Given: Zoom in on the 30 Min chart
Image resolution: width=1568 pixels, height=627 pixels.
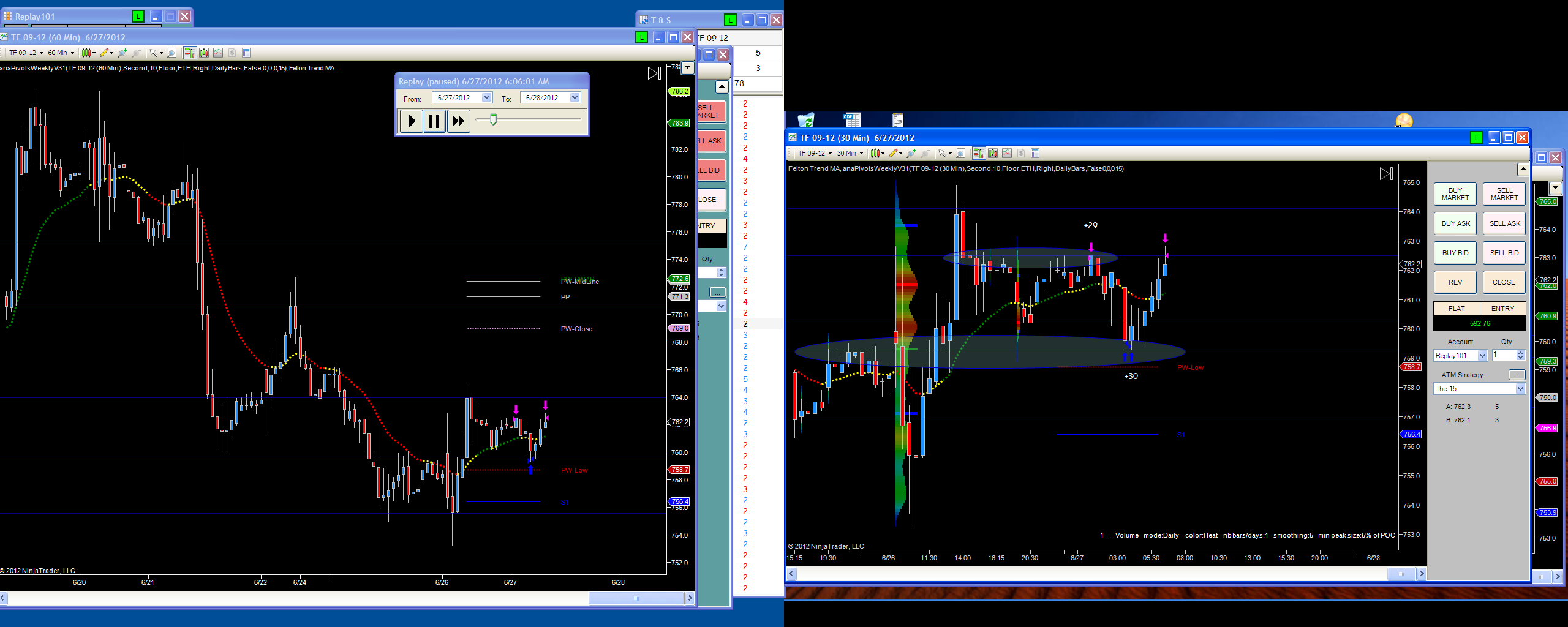Looking at the screenshot, I should tap(912, 153).
